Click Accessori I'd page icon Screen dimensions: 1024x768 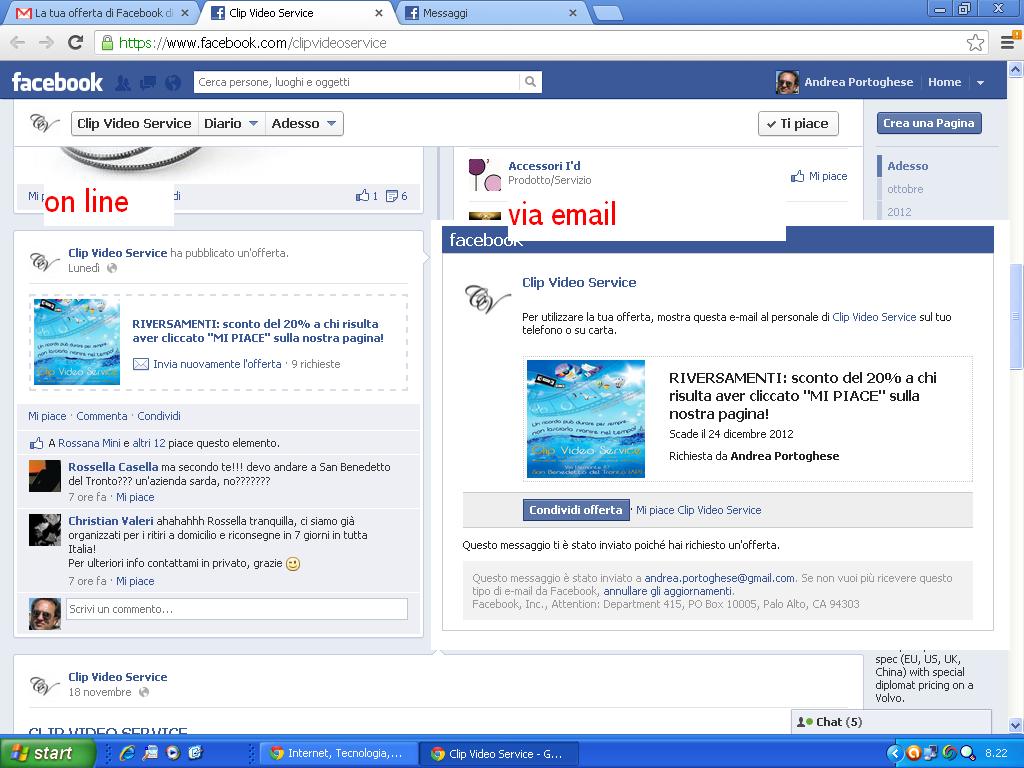[x=485, y=174]
